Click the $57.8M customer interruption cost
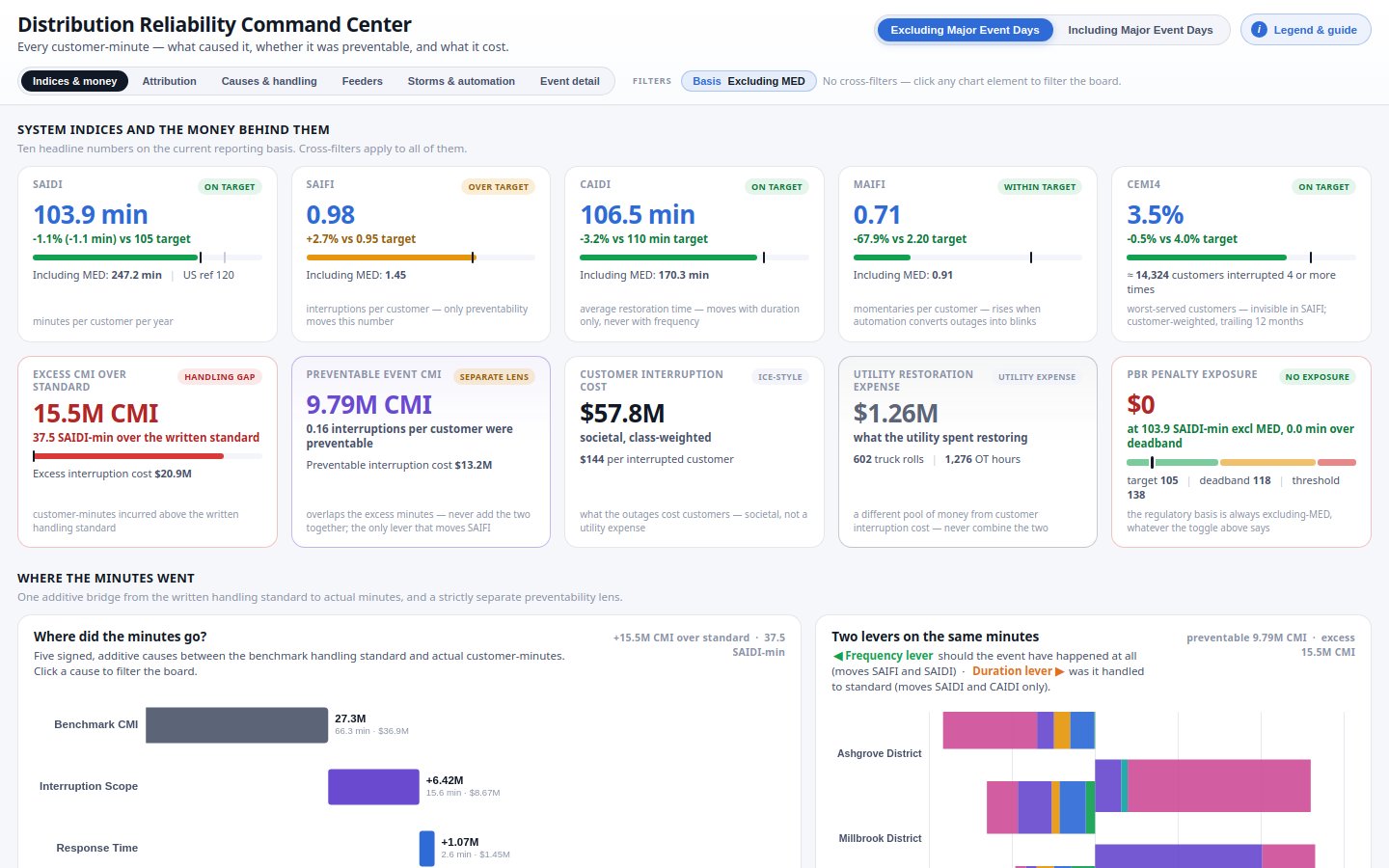 coord(621,413)
